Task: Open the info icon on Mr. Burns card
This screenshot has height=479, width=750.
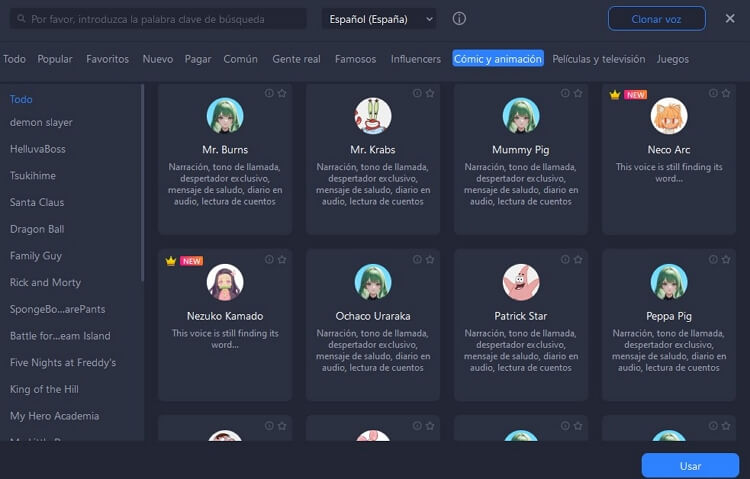Action: 269,93
